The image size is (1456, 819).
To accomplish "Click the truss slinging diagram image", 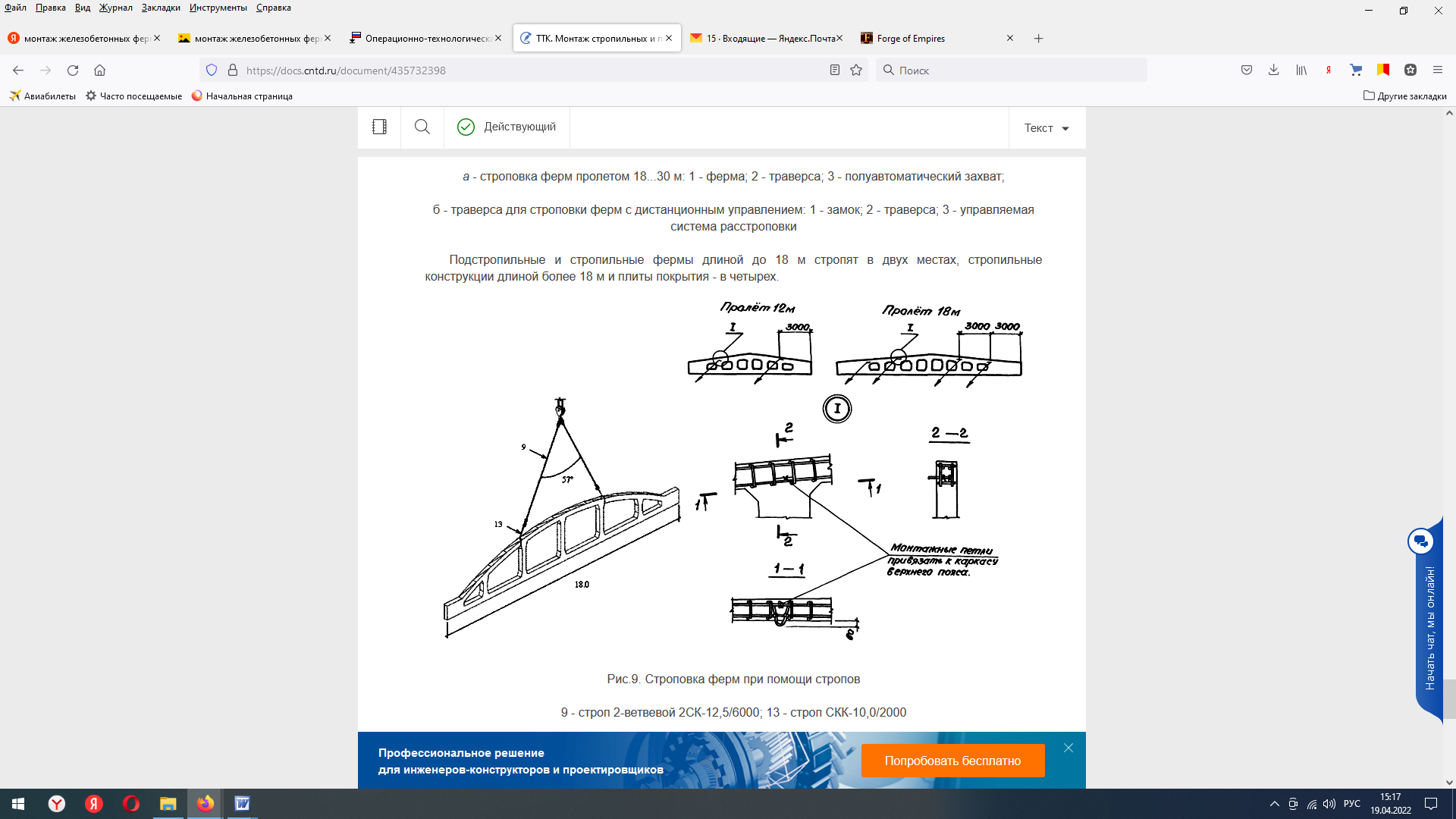I will 721,470.
